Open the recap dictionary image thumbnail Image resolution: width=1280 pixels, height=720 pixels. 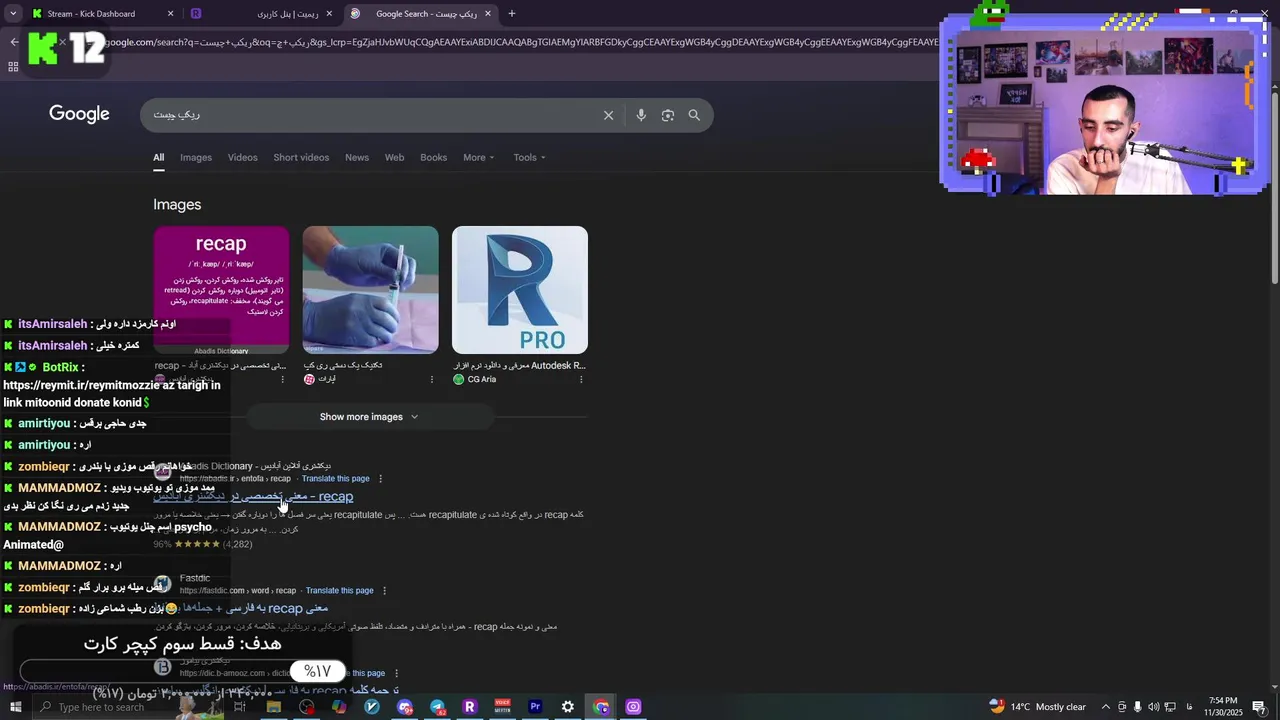(x=221, y=290)
